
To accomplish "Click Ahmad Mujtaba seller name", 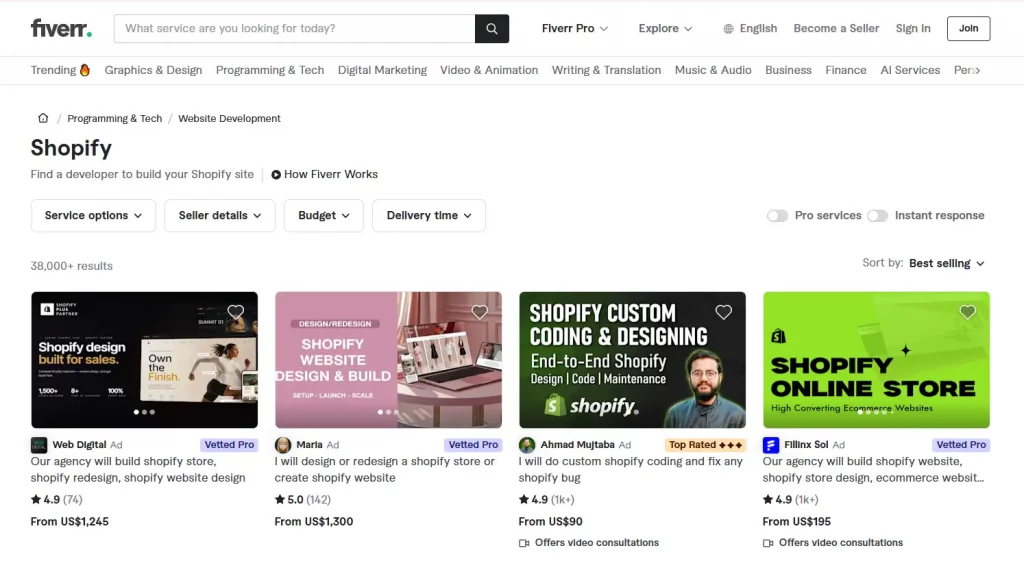I will 577,445.
